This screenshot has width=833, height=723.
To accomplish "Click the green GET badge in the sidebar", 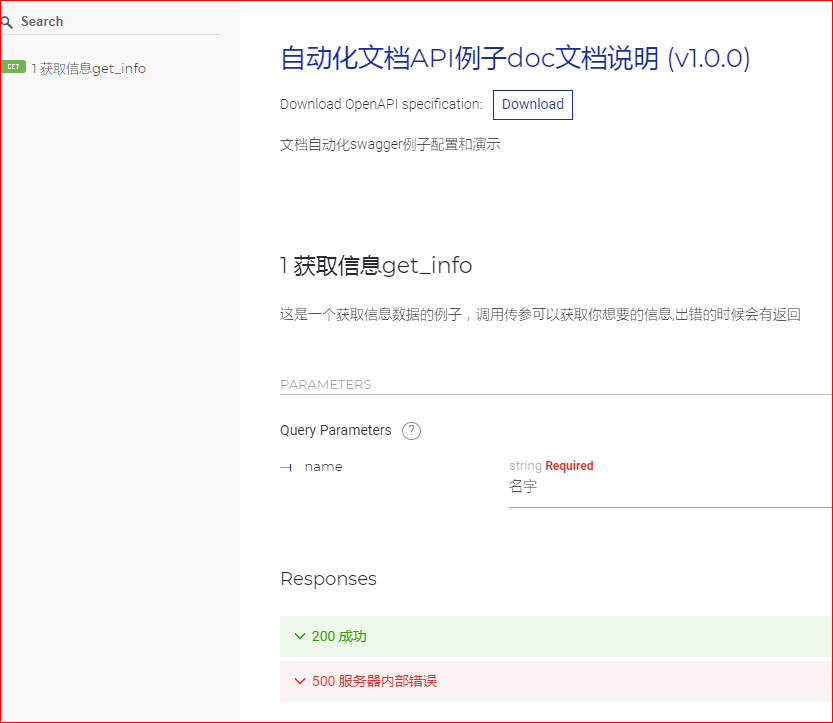I will click(x=14, y=66).
